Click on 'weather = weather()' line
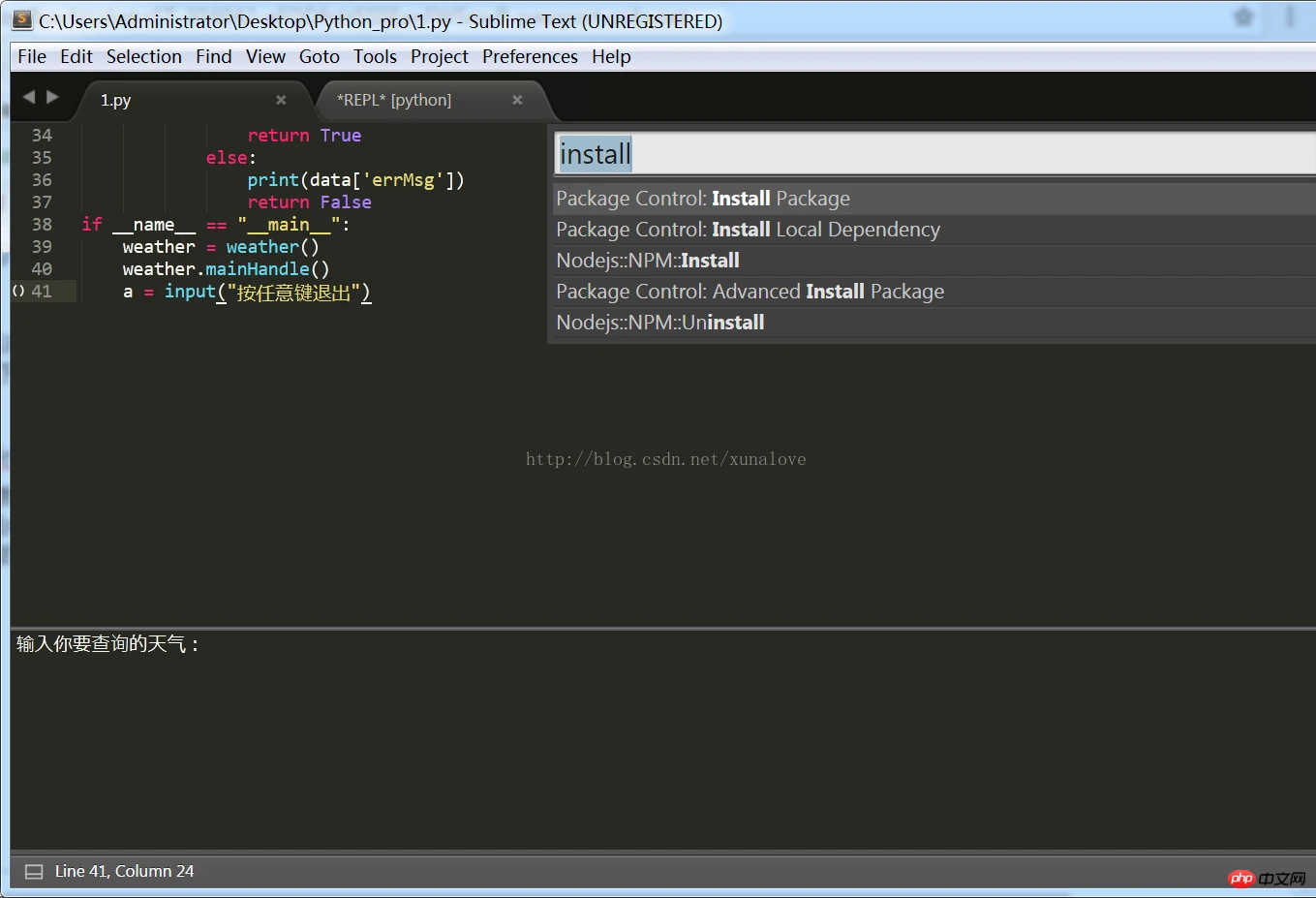This screenshot has width=1316, height=898. point(221,247)
